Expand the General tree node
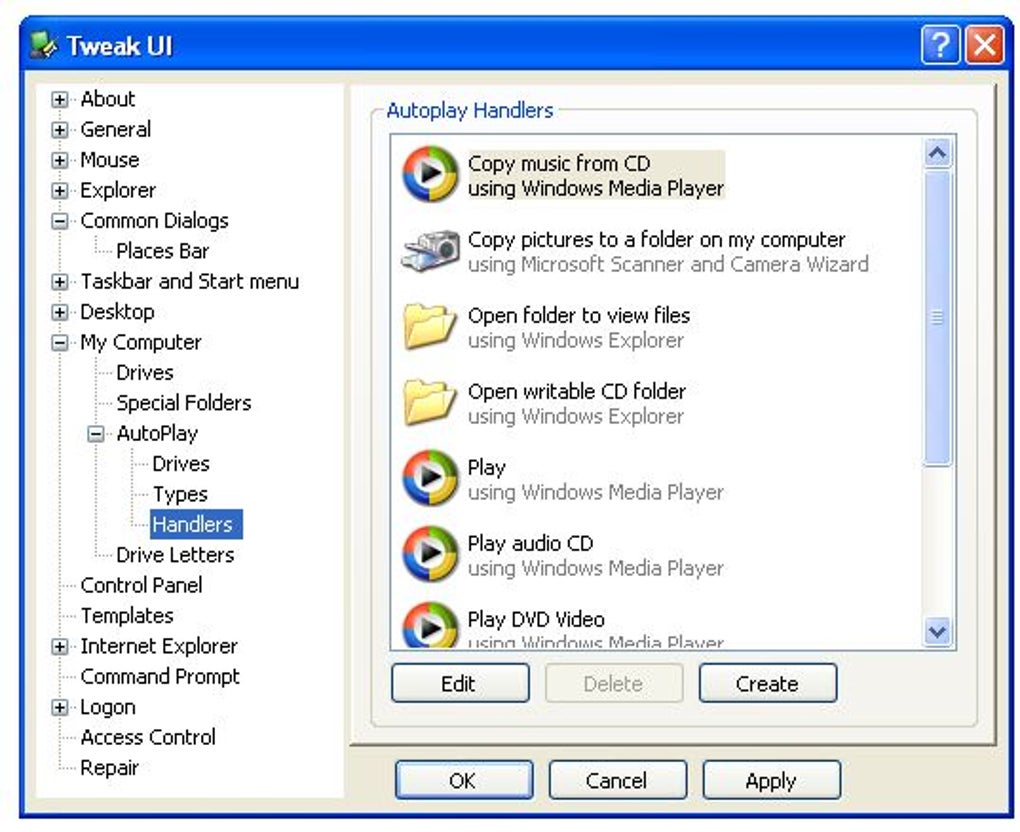The height and width of the screenshot is (832, 1020). [59, 130]
